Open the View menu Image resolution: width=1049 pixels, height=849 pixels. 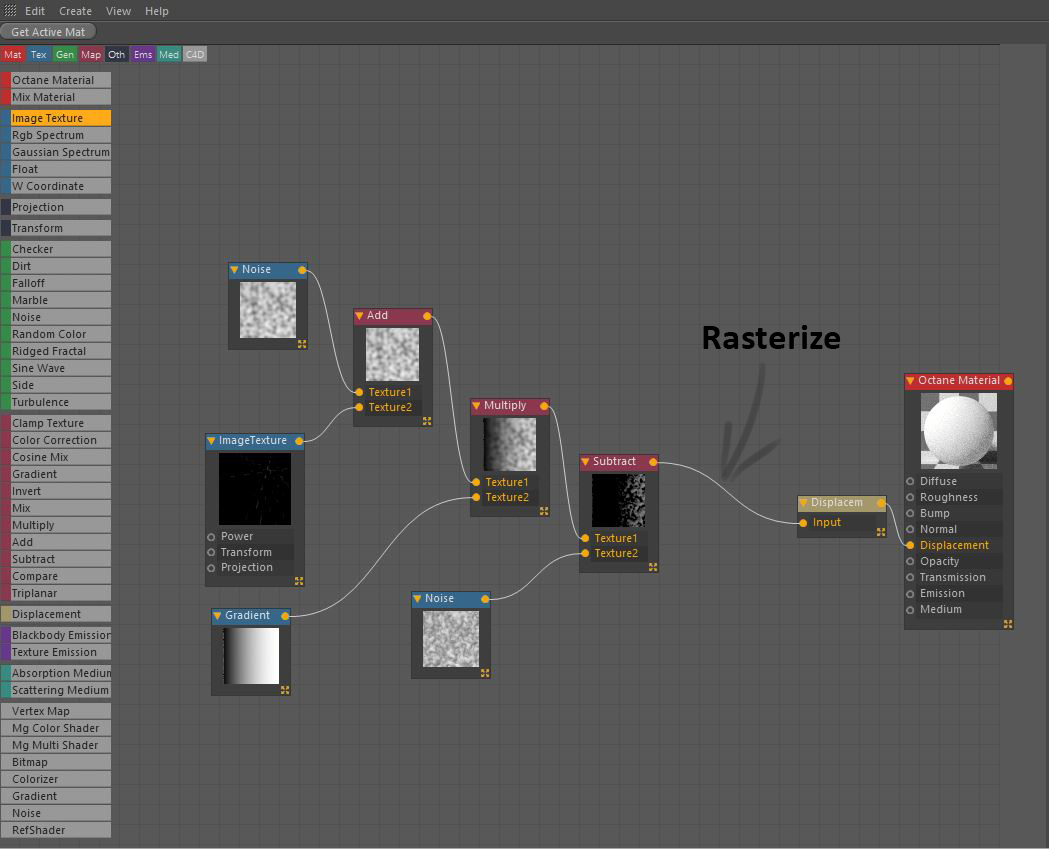[118, 11]
